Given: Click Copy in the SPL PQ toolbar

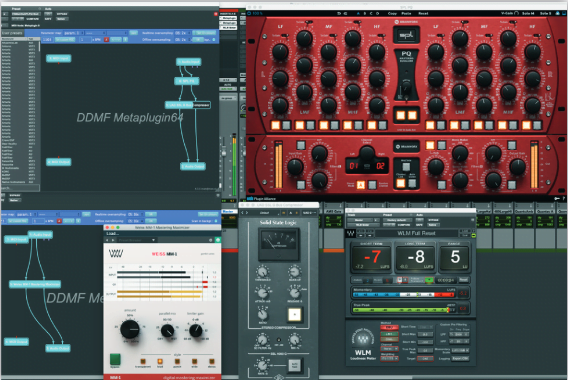Looking at the screenshot, I should [x=392, y=13].
